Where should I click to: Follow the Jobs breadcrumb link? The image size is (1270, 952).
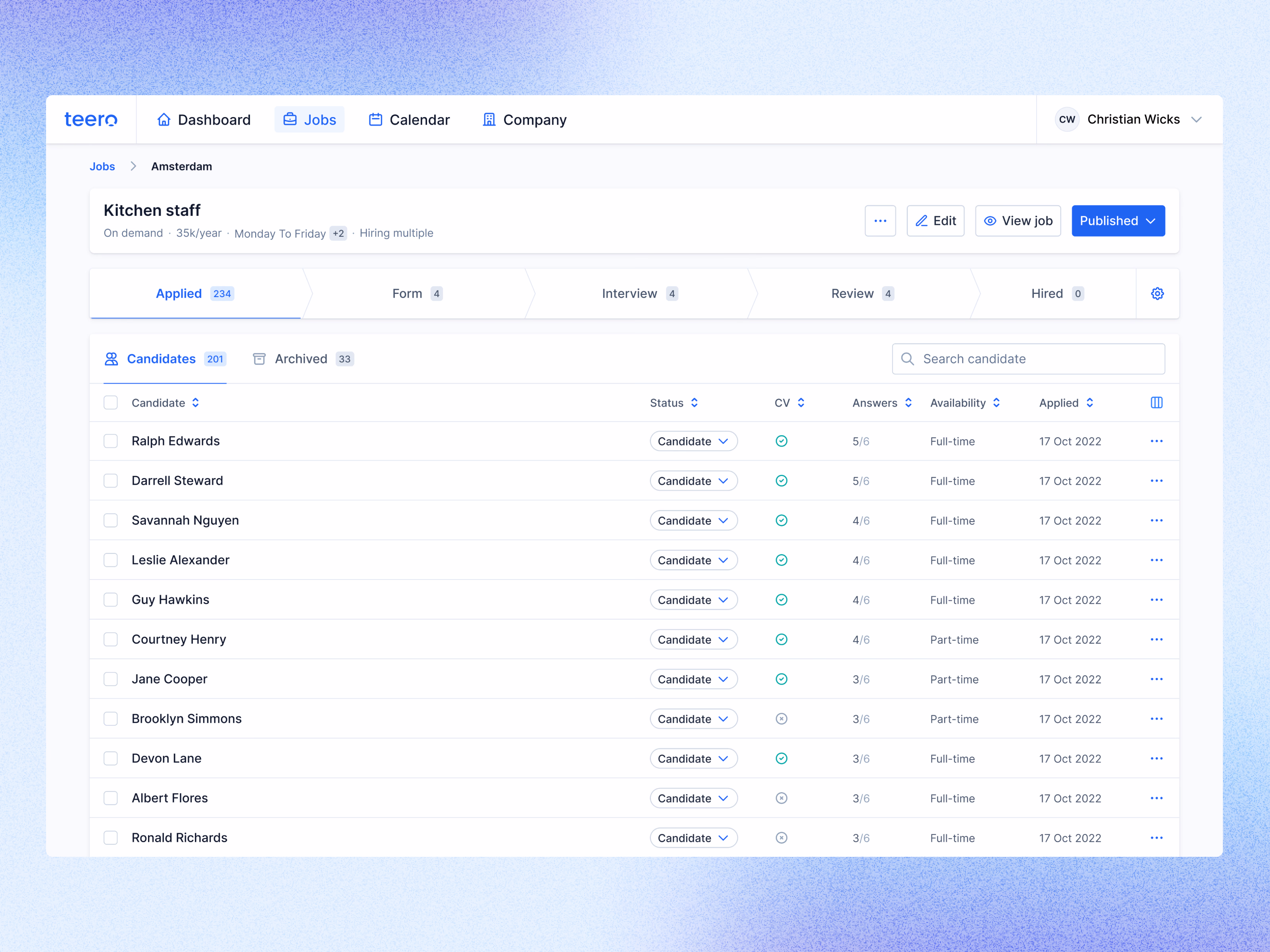coord(102,166)
